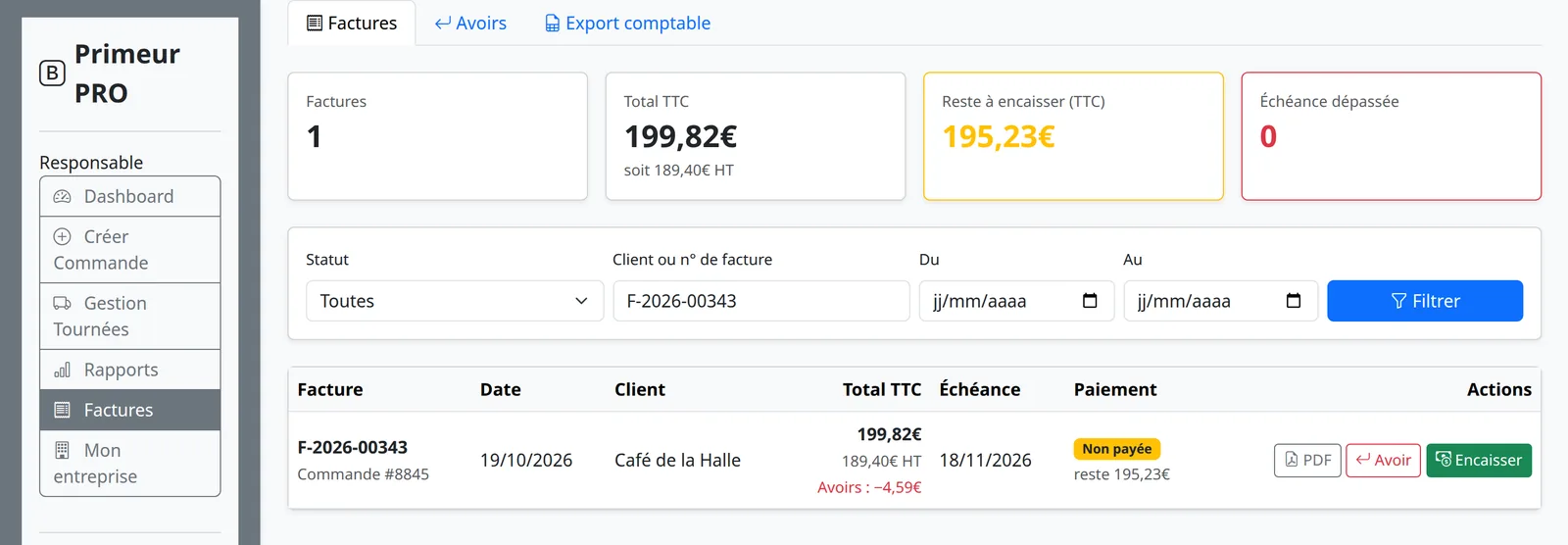Click the building icon for Mon entreprise
The image size is (1568, 545).
pos(63,450)
